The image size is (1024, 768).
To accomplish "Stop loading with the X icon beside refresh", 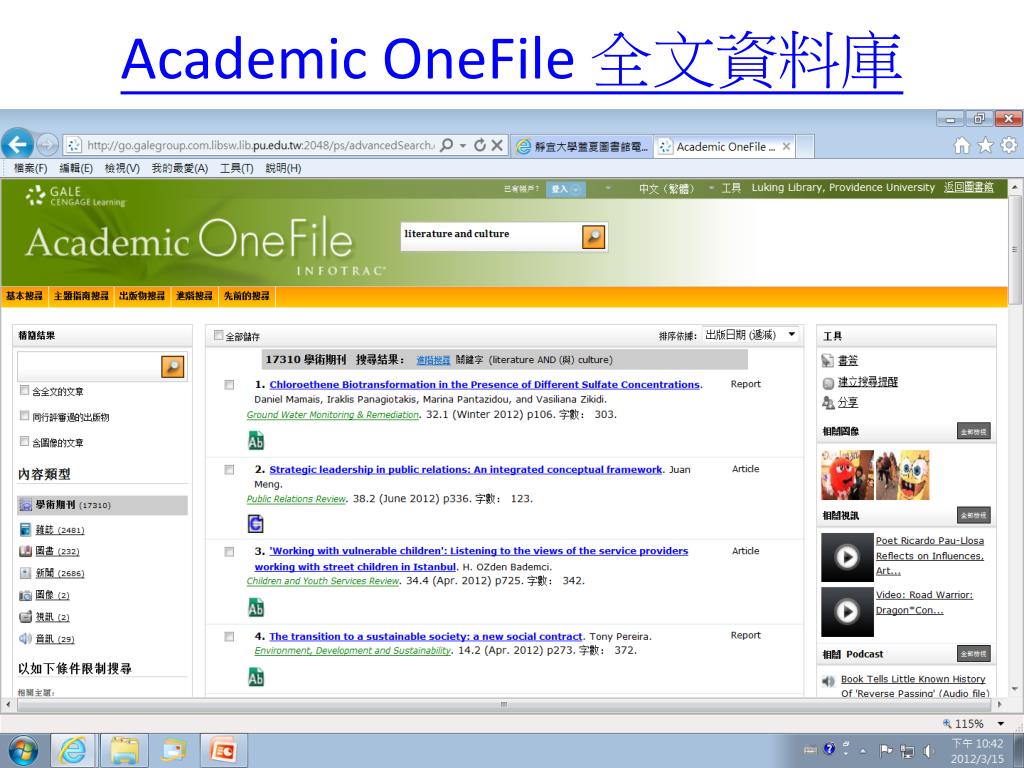I will click(x=497, y=145).
